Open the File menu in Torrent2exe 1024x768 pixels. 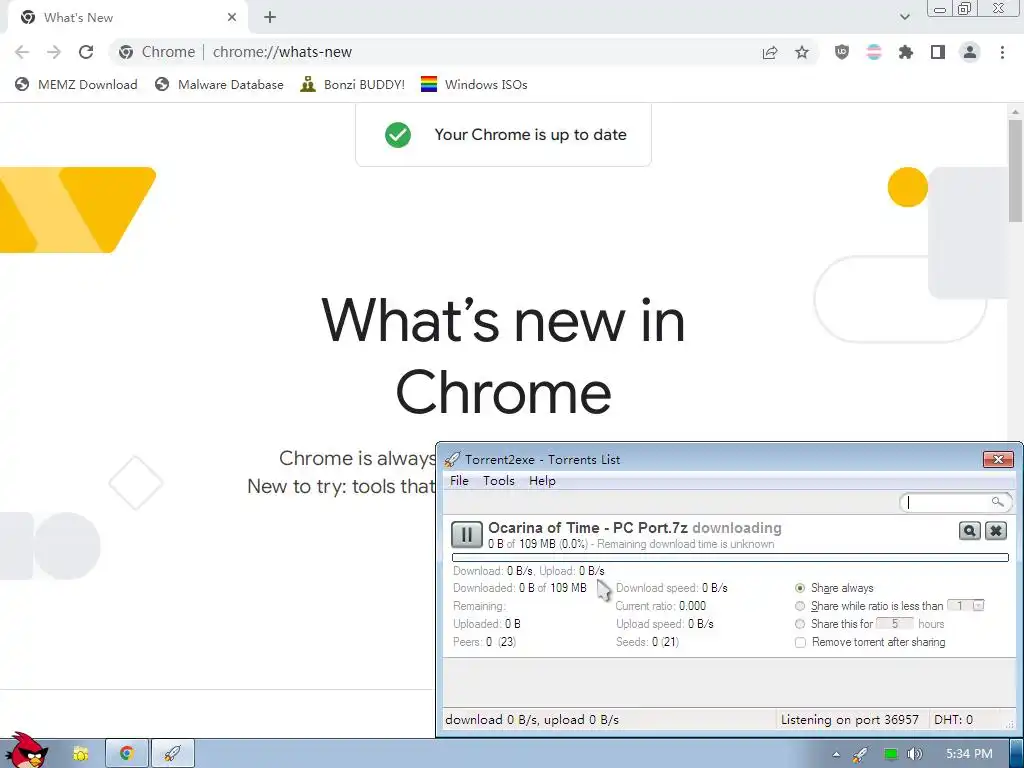(459, 481)
